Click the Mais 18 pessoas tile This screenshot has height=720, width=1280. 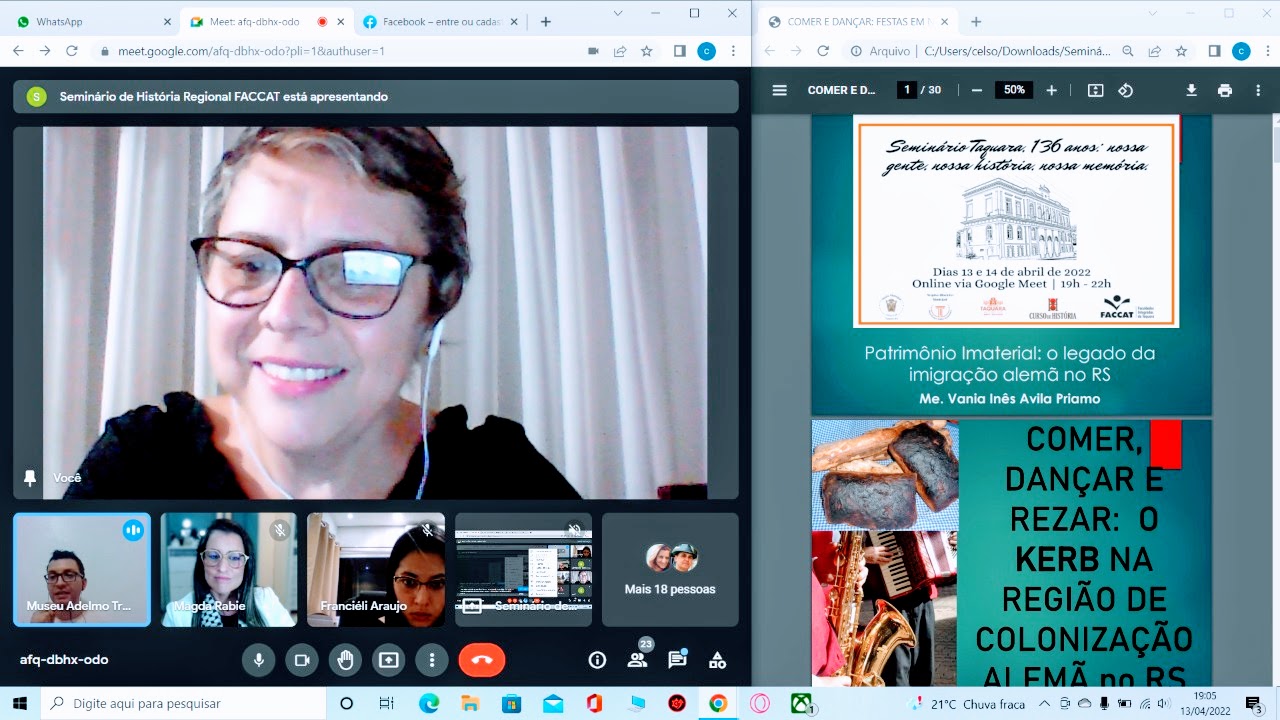(x=670, y=570)
